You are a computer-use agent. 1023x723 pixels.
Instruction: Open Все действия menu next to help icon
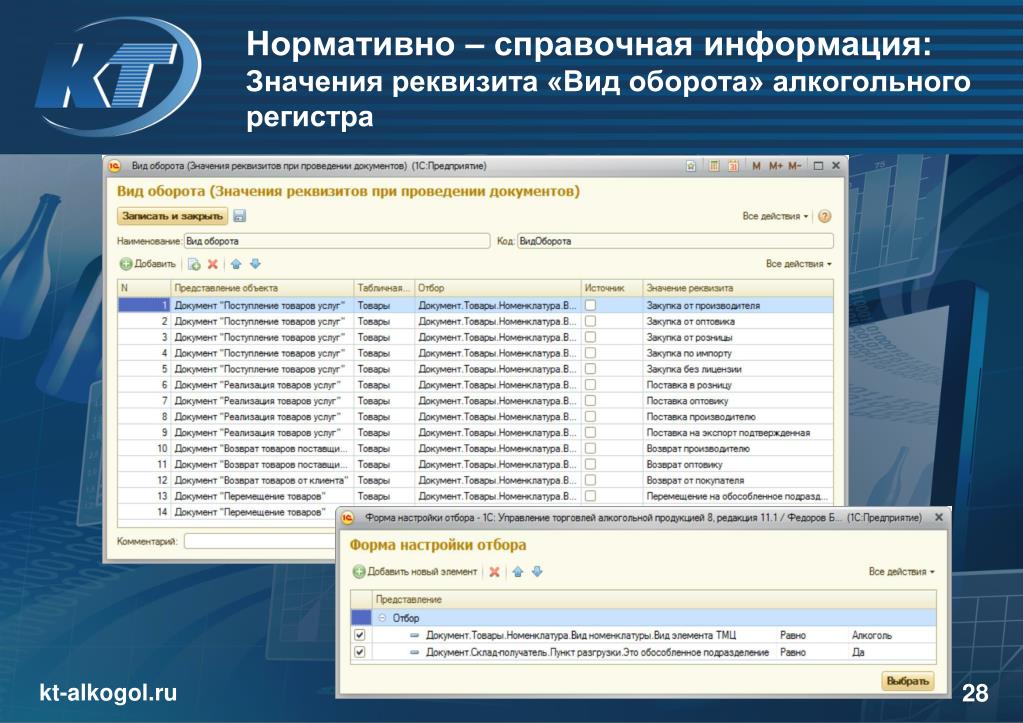[775, 216]
